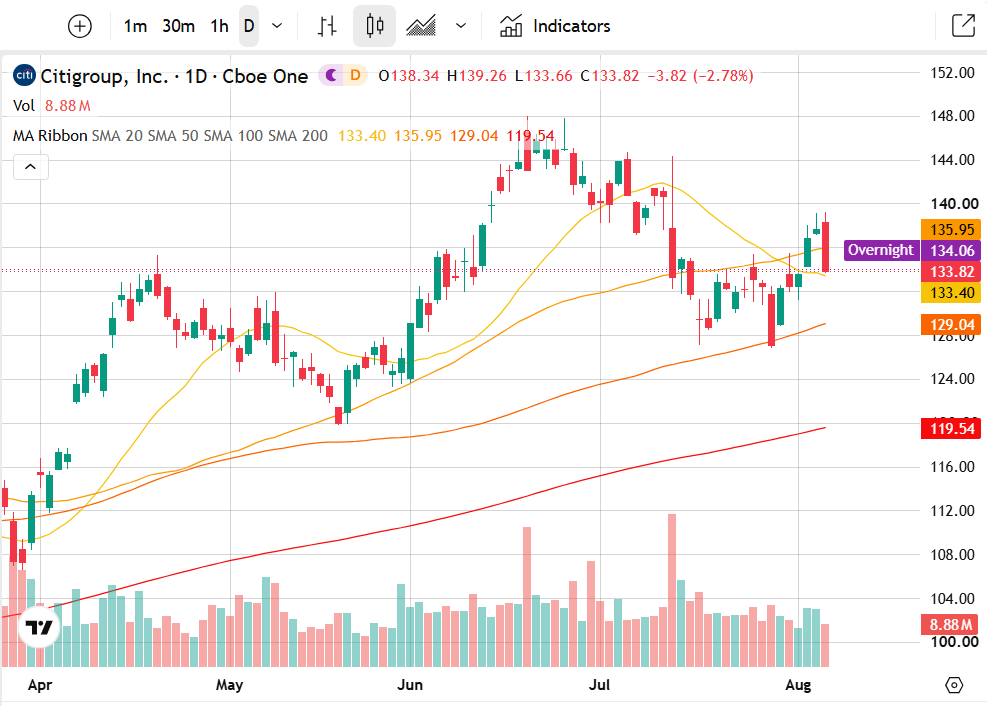Click the Citigroup, Inc. symbol title
This screenshot has height=706, width=991.
point(105,76)
